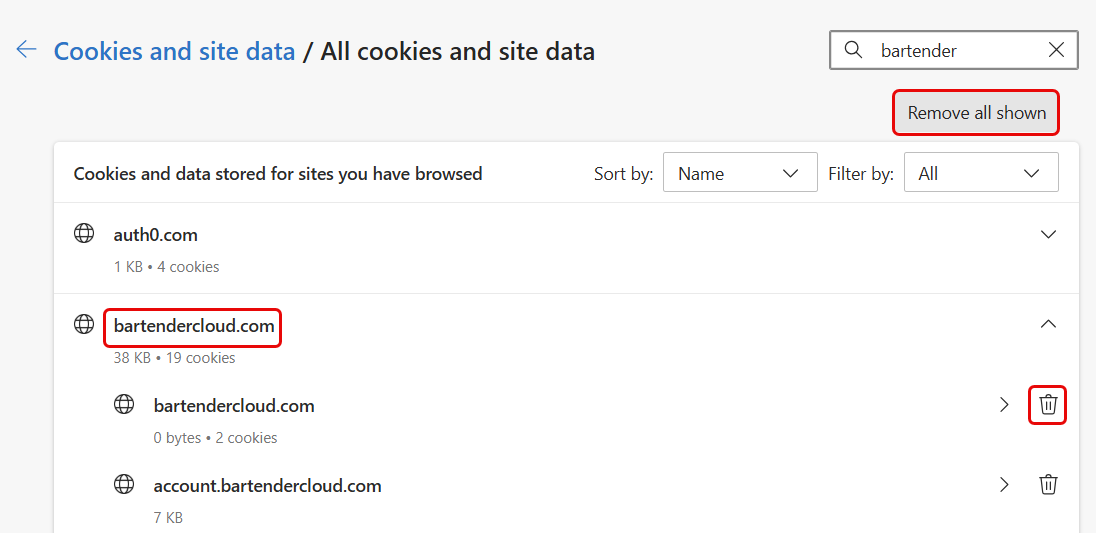This screenshot has width=1096, height=533.
Task: Go to Cookies and site data link
Action: click(175, 51)
